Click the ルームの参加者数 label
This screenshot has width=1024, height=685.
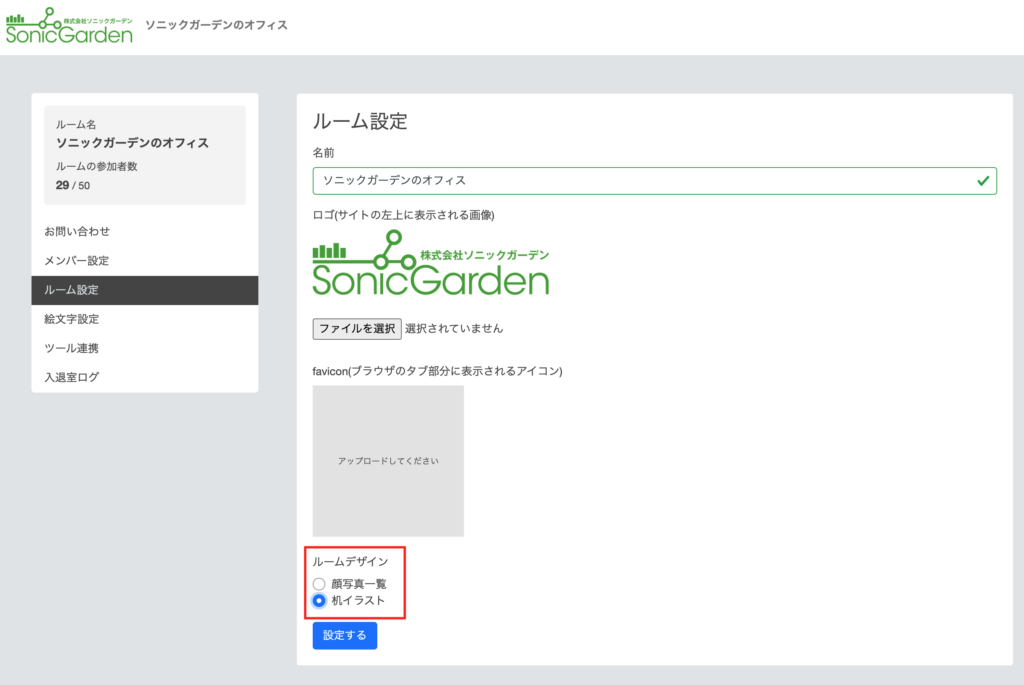pos(97,167)
